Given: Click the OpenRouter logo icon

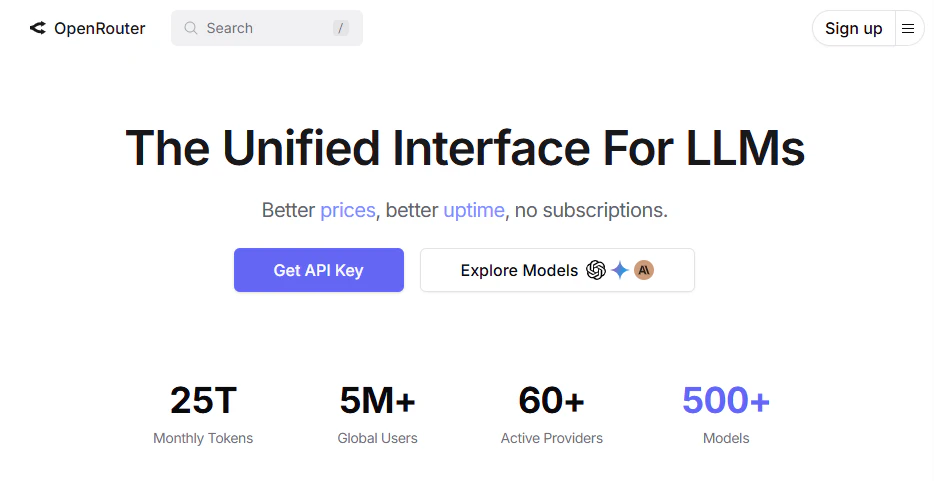Looking at the screenshot, I should coord(38,28).
